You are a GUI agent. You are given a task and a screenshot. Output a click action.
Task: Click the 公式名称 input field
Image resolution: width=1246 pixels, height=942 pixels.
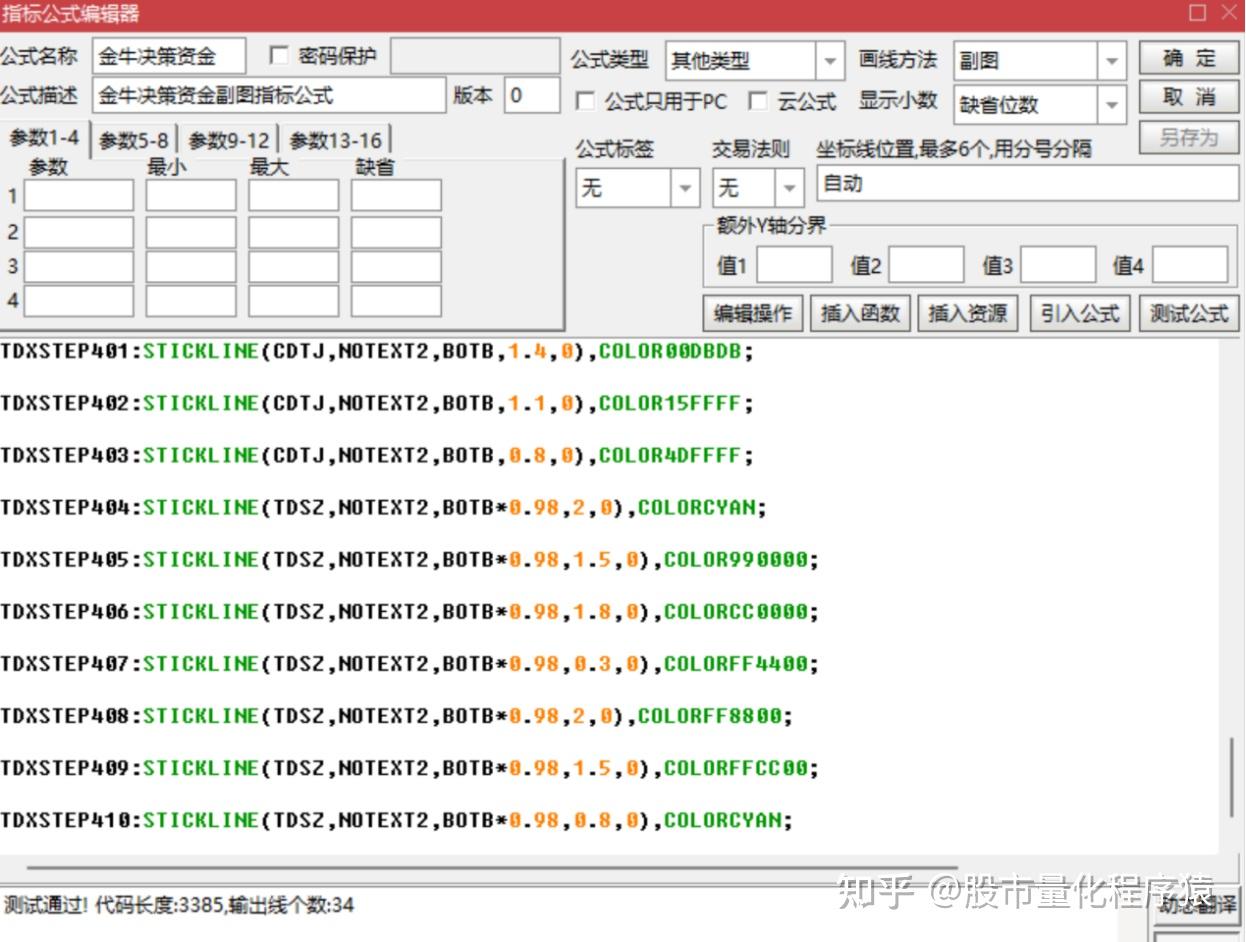[169, 57]
